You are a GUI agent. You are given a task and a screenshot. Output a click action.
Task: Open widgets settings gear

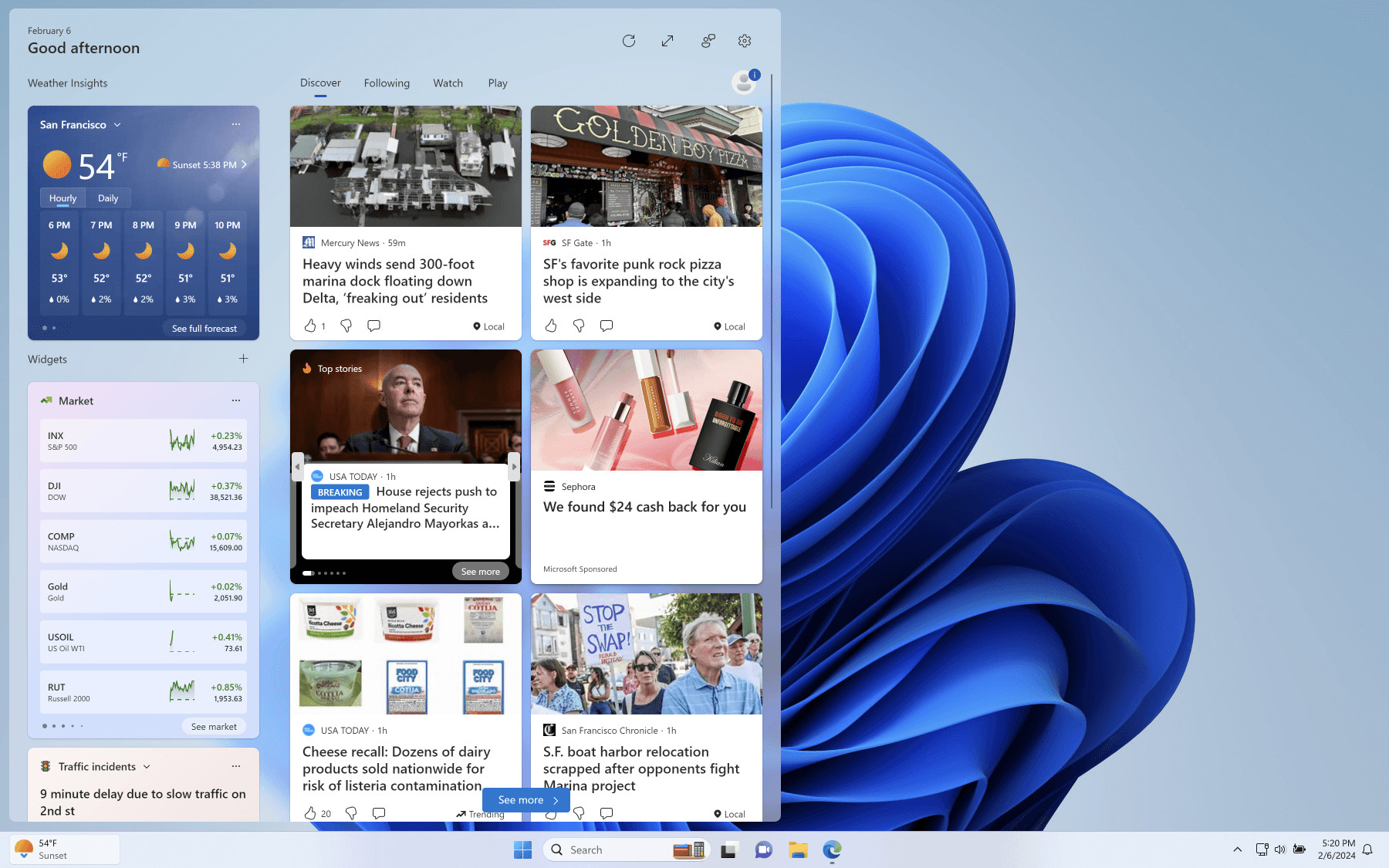point(745,41)
